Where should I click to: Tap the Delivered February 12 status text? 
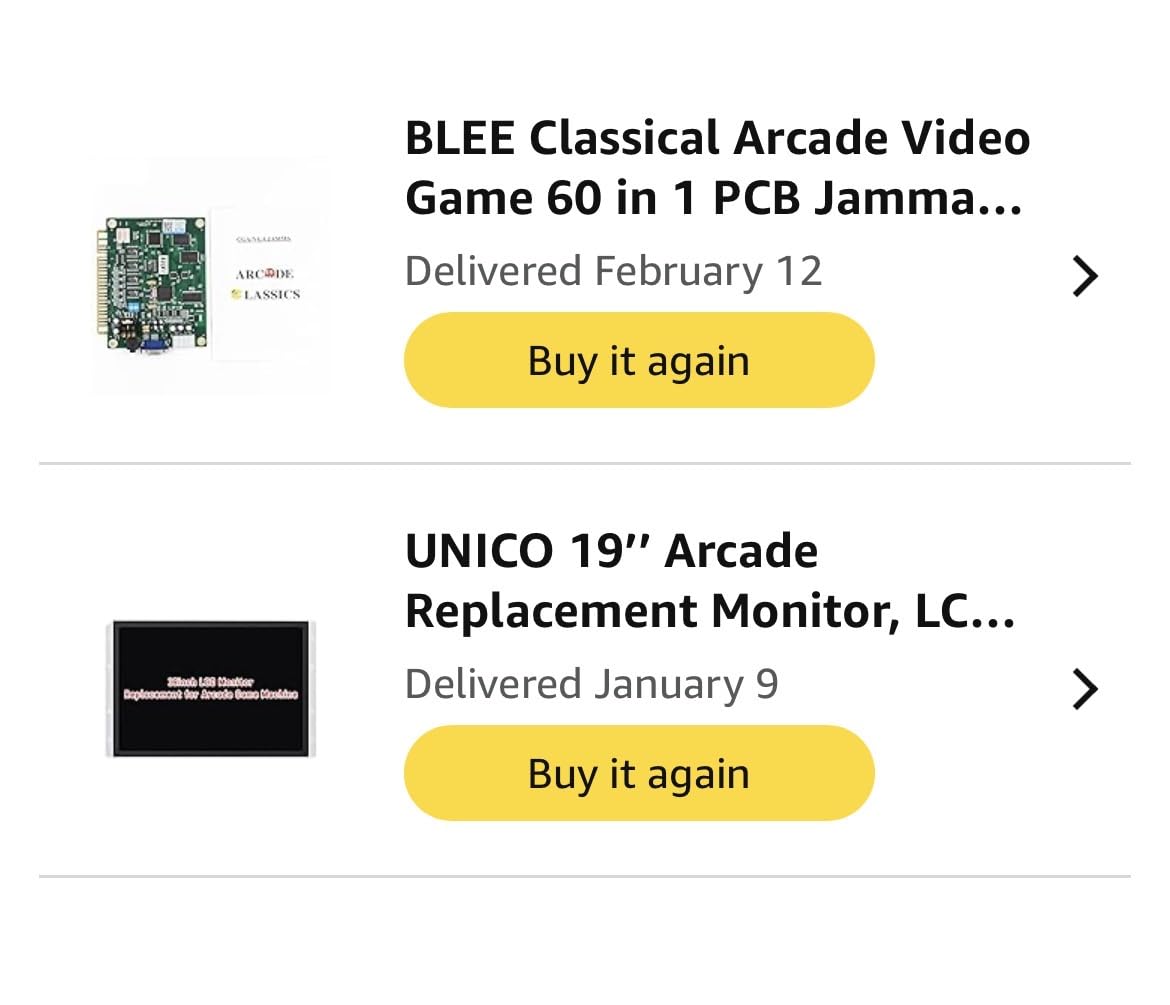pos(613,270)
